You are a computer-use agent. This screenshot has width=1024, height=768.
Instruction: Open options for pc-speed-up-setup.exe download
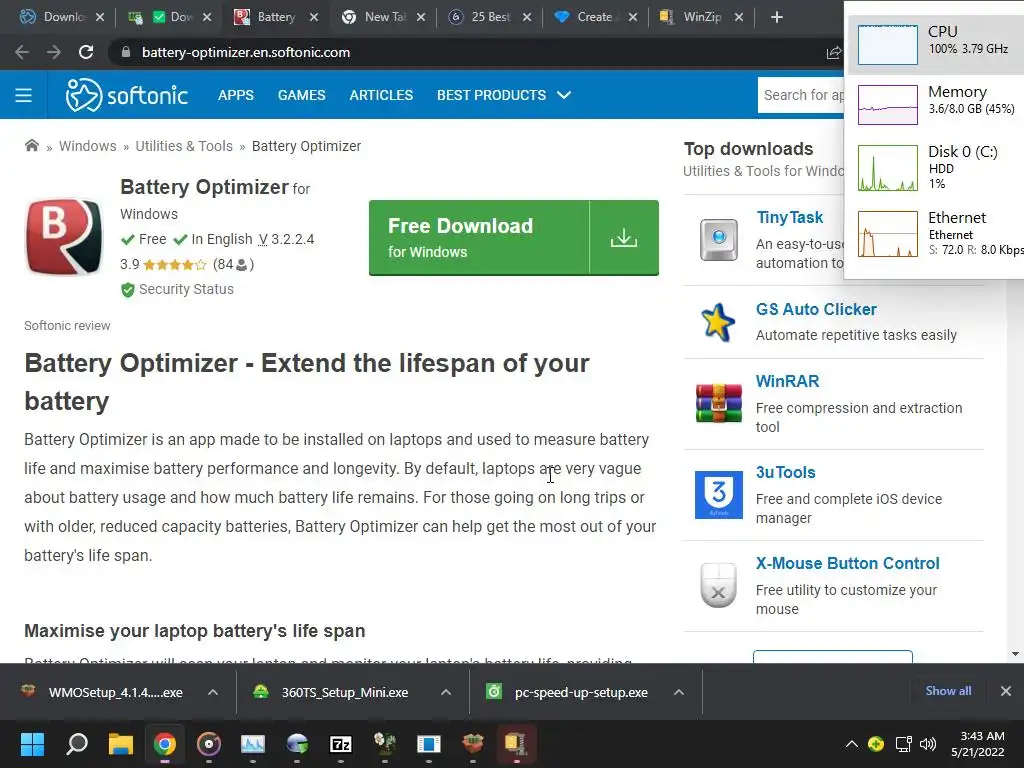tap(679, 692)
